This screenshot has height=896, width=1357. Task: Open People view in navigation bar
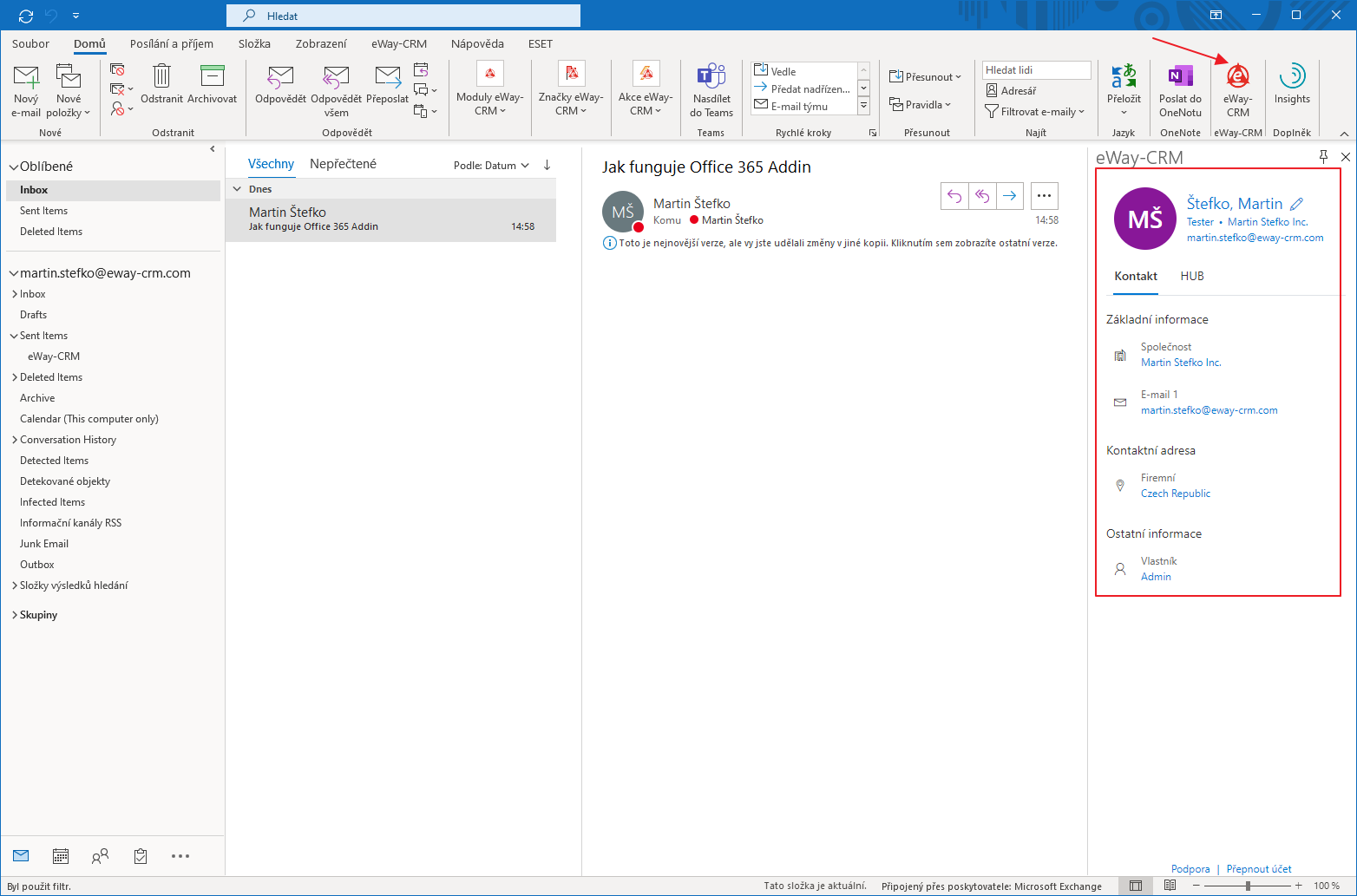click(x=101, y=856)
